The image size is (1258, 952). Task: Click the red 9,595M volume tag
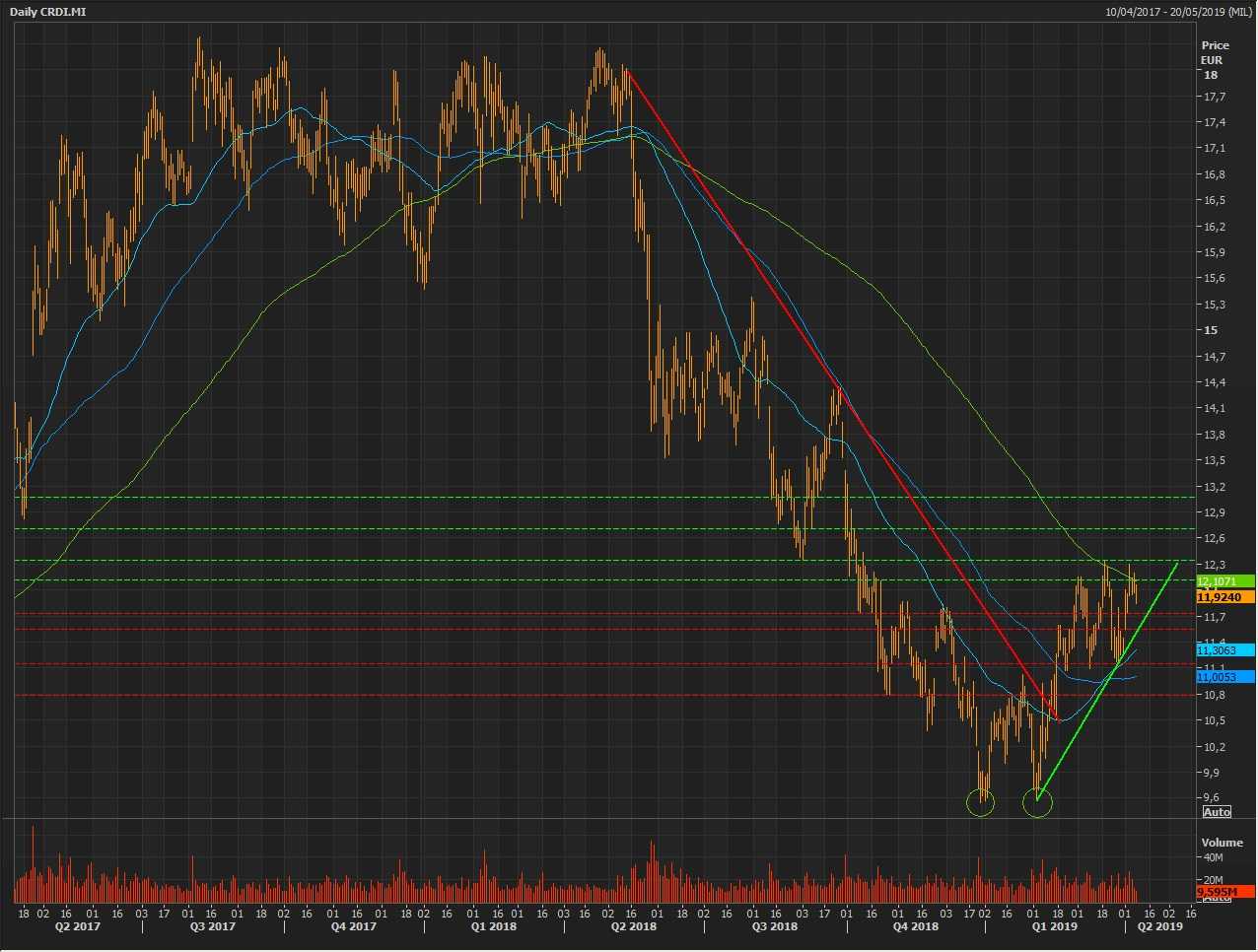pos(1224,892)
